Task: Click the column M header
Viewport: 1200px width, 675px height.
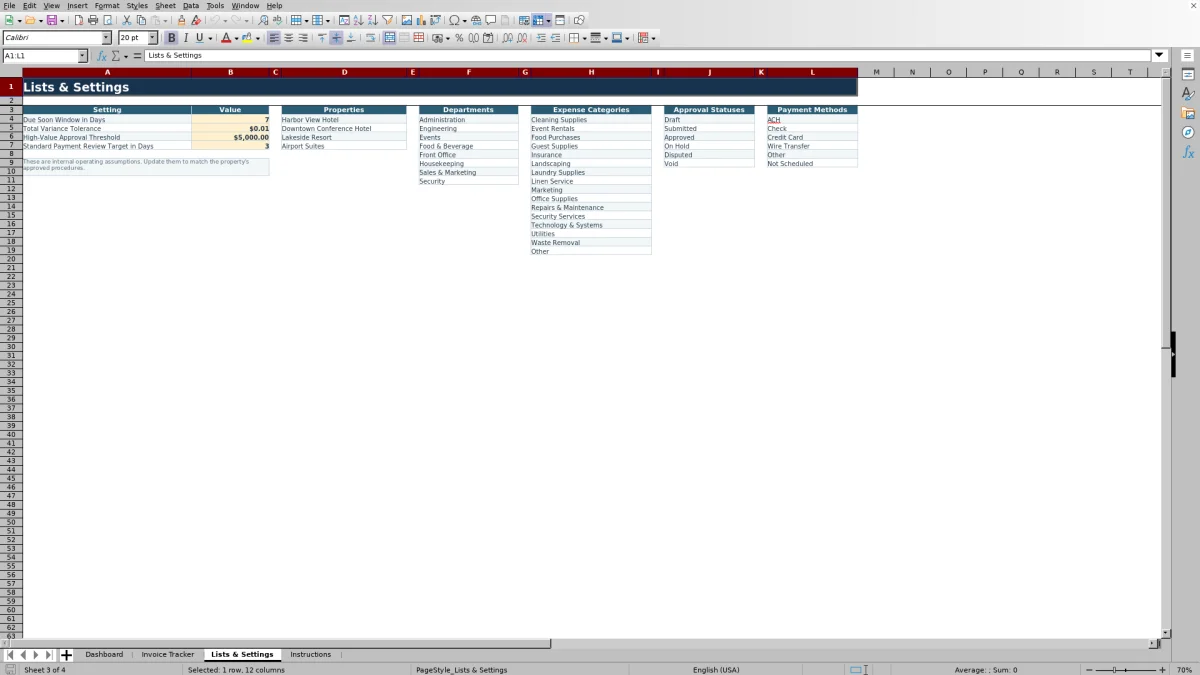Action: point(876,72)
